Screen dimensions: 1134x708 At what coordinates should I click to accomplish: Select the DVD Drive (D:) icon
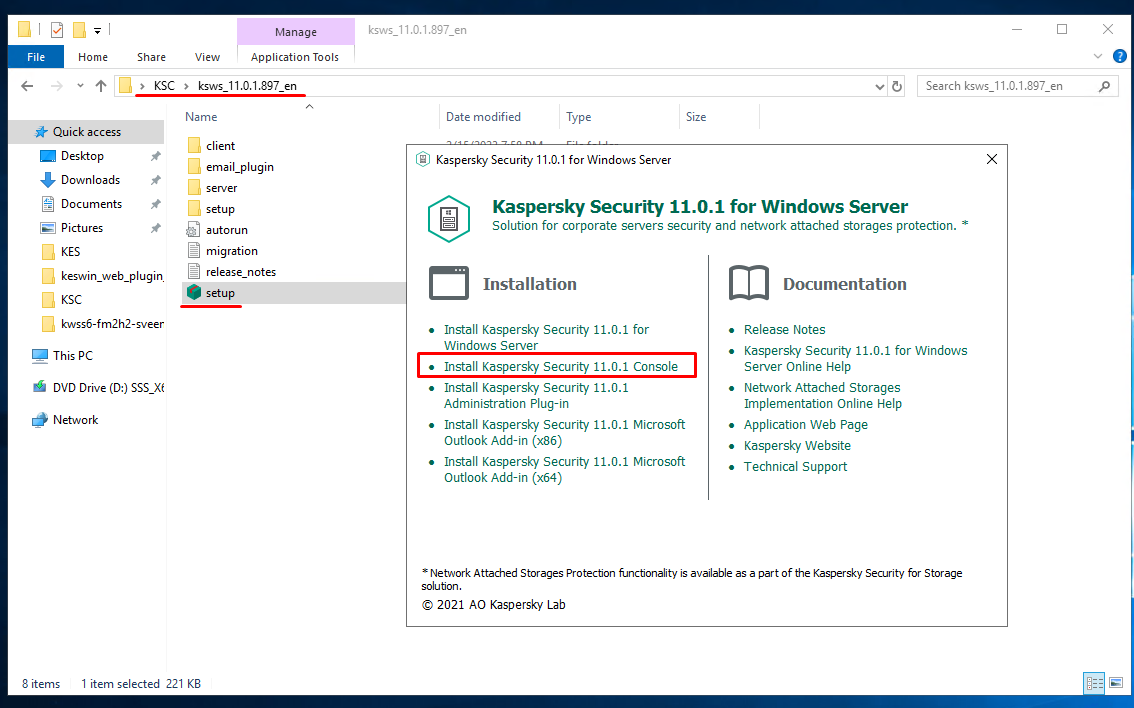tap(40, 388)
